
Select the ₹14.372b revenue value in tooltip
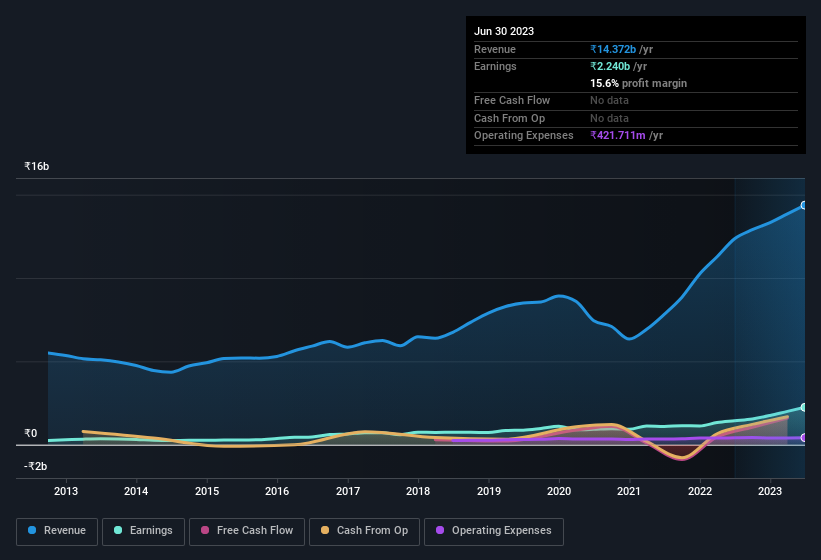point(613,49)
